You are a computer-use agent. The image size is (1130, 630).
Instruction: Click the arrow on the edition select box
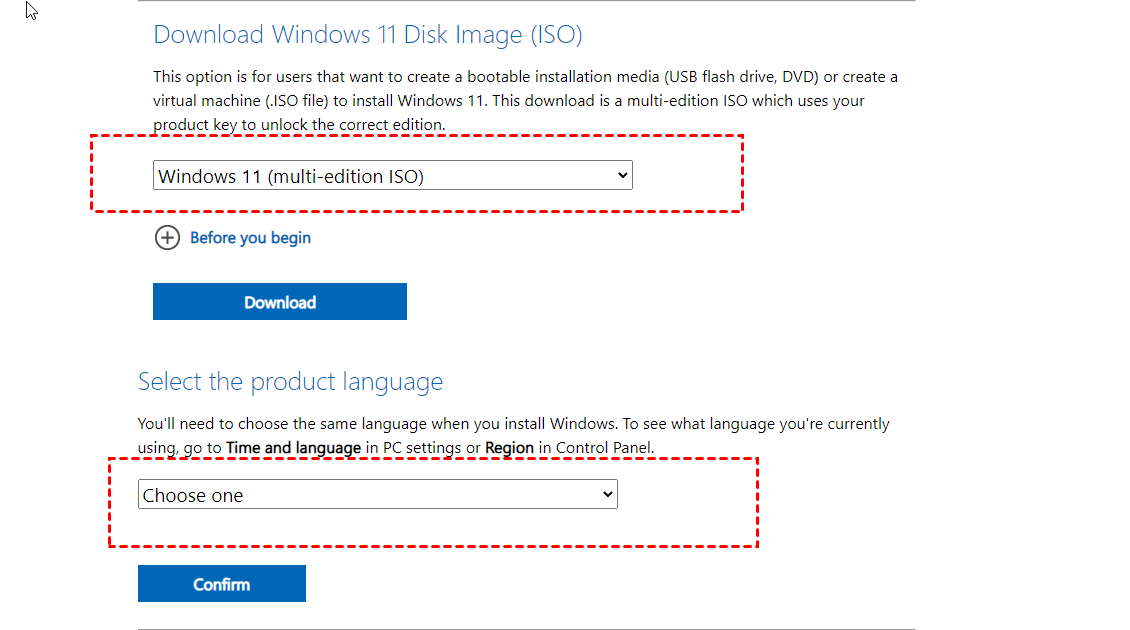622,176
